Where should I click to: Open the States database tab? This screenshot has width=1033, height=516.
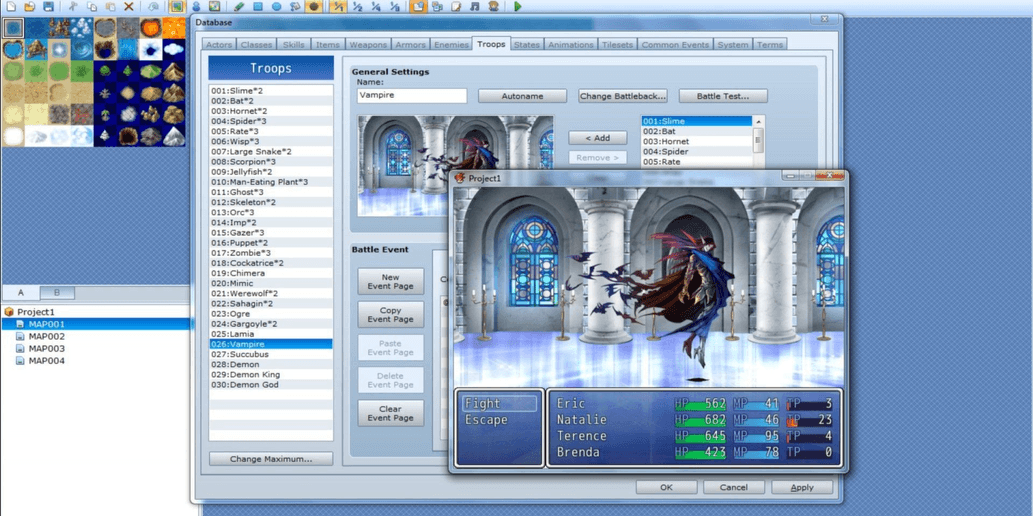[x=526, y=45]
